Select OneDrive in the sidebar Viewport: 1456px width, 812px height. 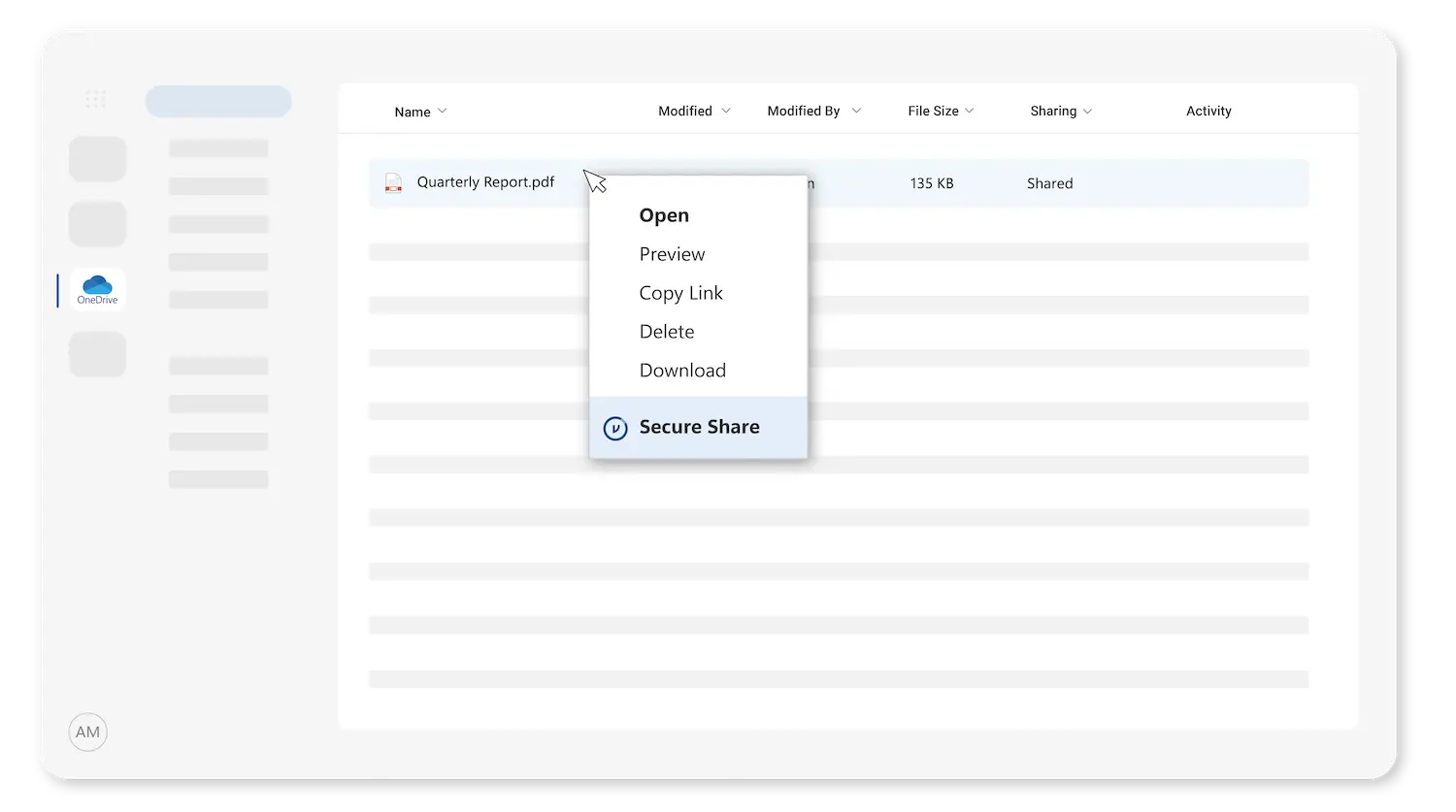(x=96, y=289)
